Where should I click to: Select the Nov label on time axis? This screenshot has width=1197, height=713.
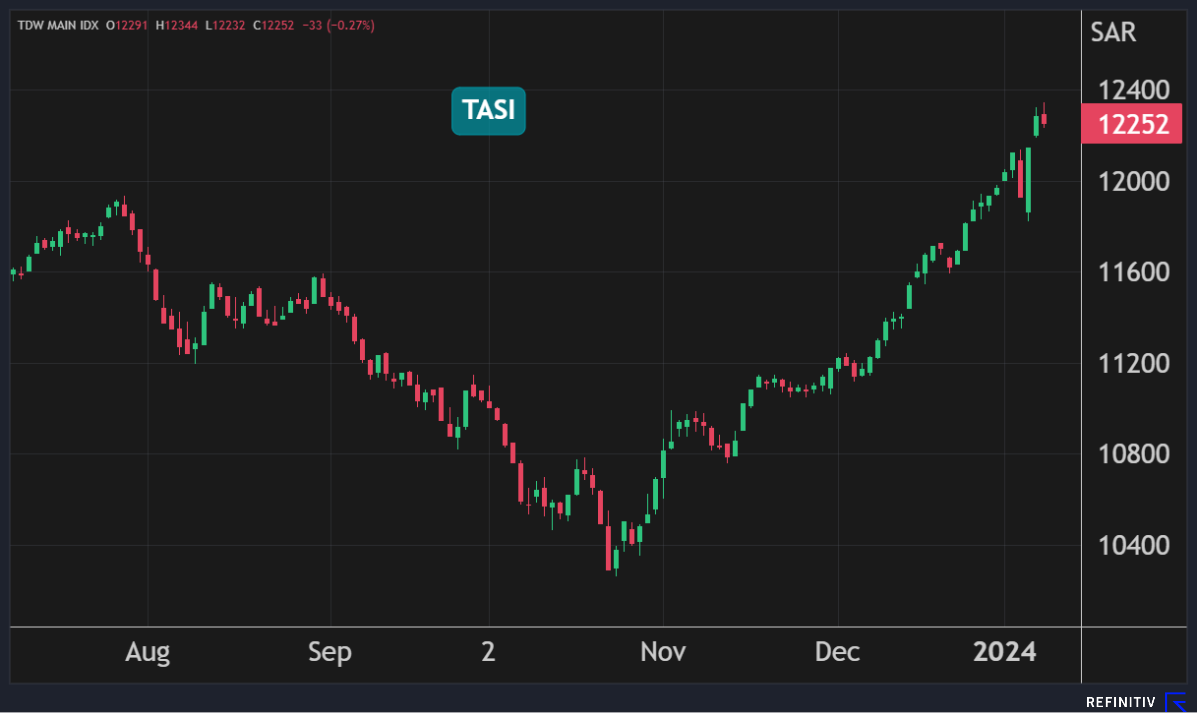(663, 653)
